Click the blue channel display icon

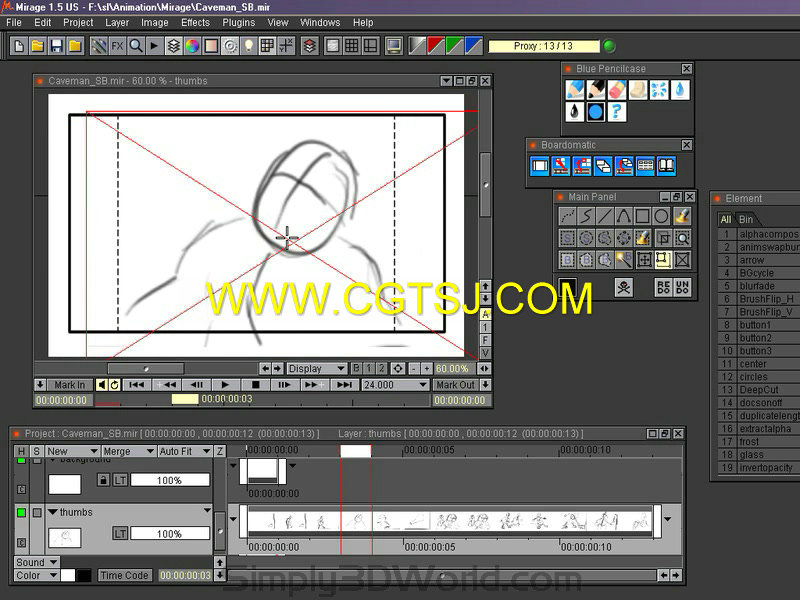tap(473, 46)
